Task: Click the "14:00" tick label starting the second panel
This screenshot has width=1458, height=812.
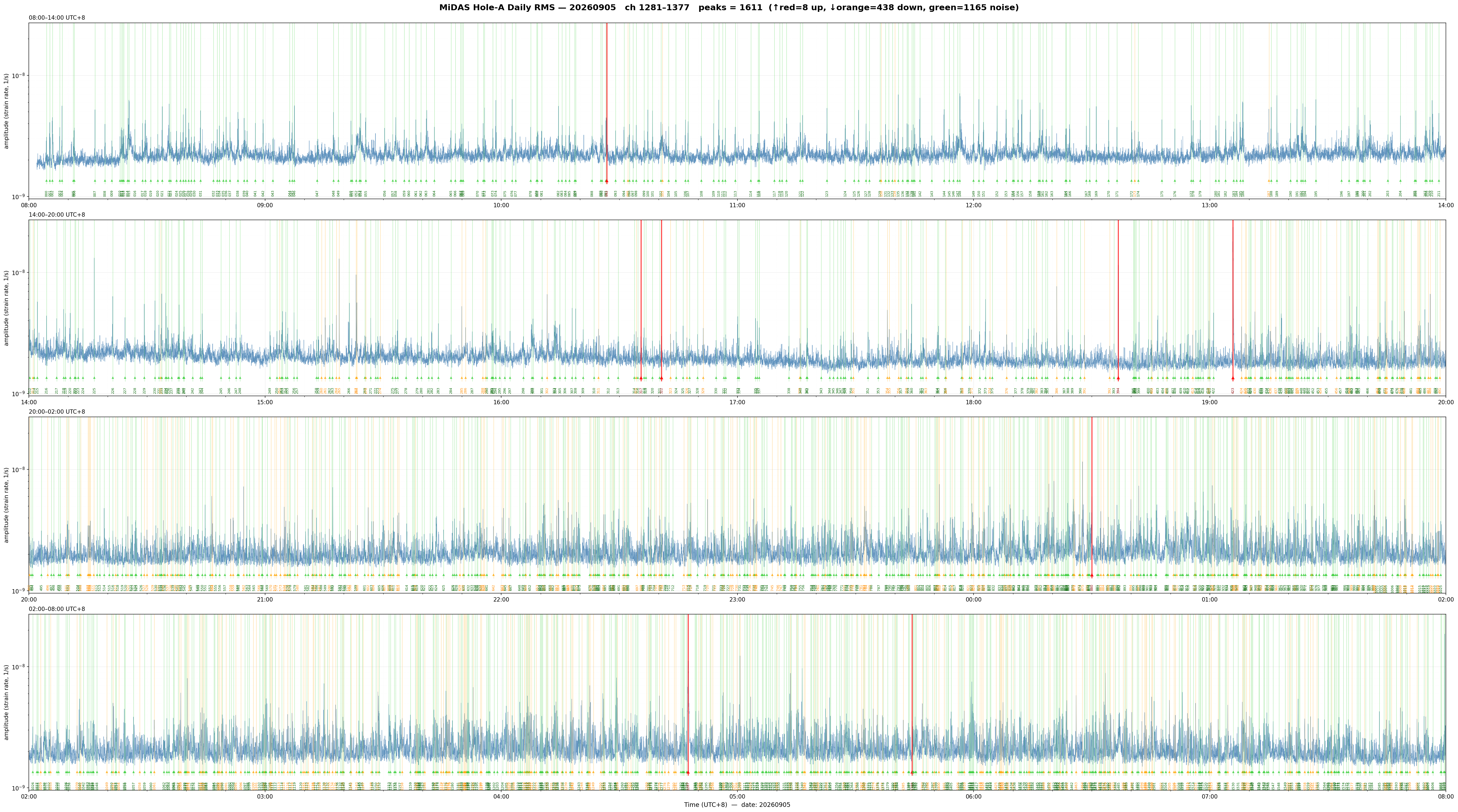Action: click(29, 402)
